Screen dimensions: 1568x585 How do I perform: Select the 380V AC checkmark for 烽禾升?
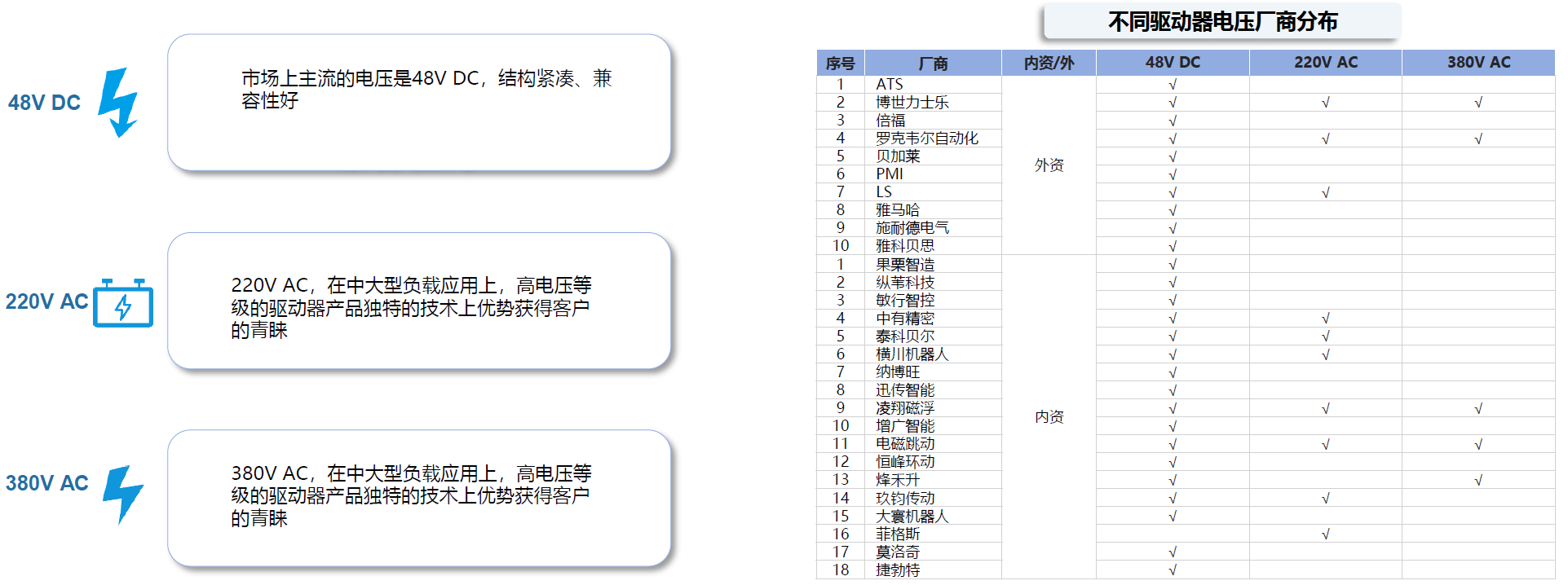pyautogui.click(x=1477, y=481)
